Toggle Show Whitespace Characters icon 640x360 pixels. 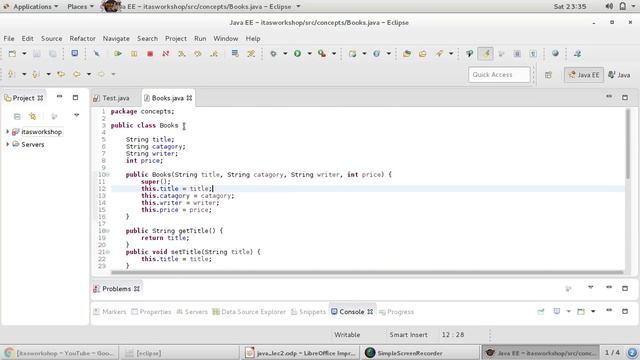[x=533, y=53]
